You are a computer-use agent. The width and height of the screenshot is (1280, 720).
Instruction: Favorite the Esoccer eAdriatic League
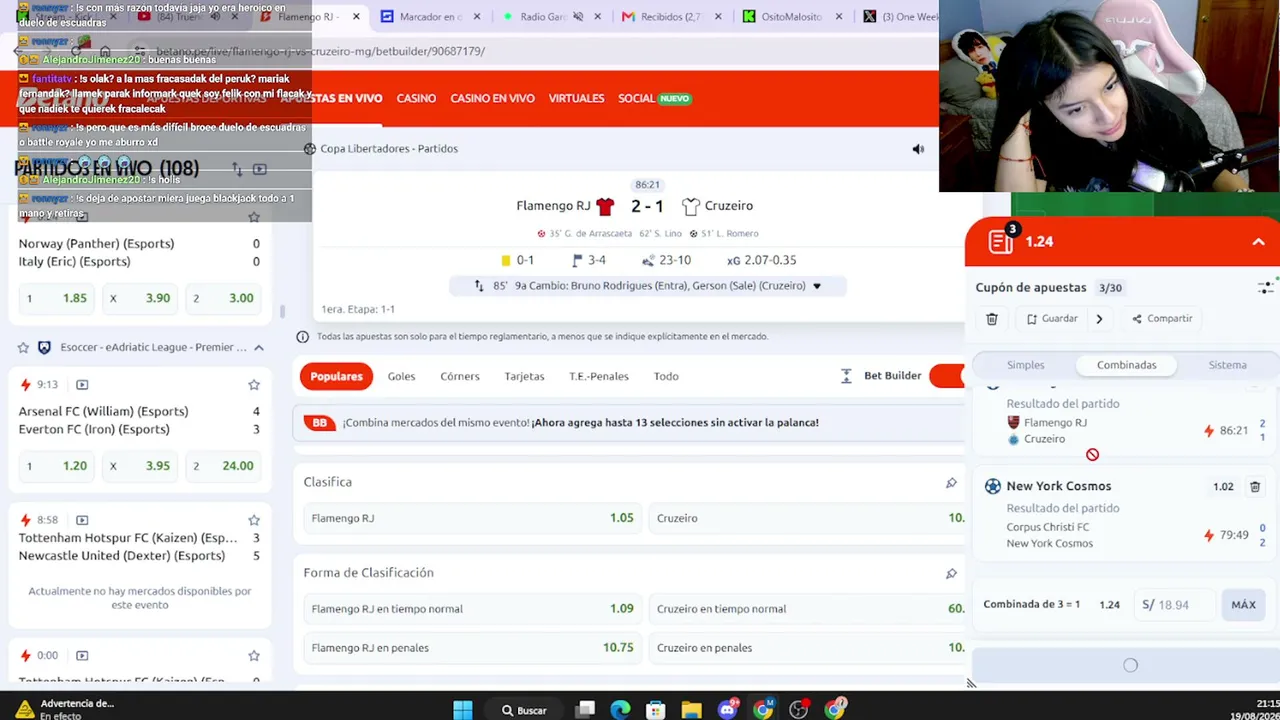click(x=23, y=347)
